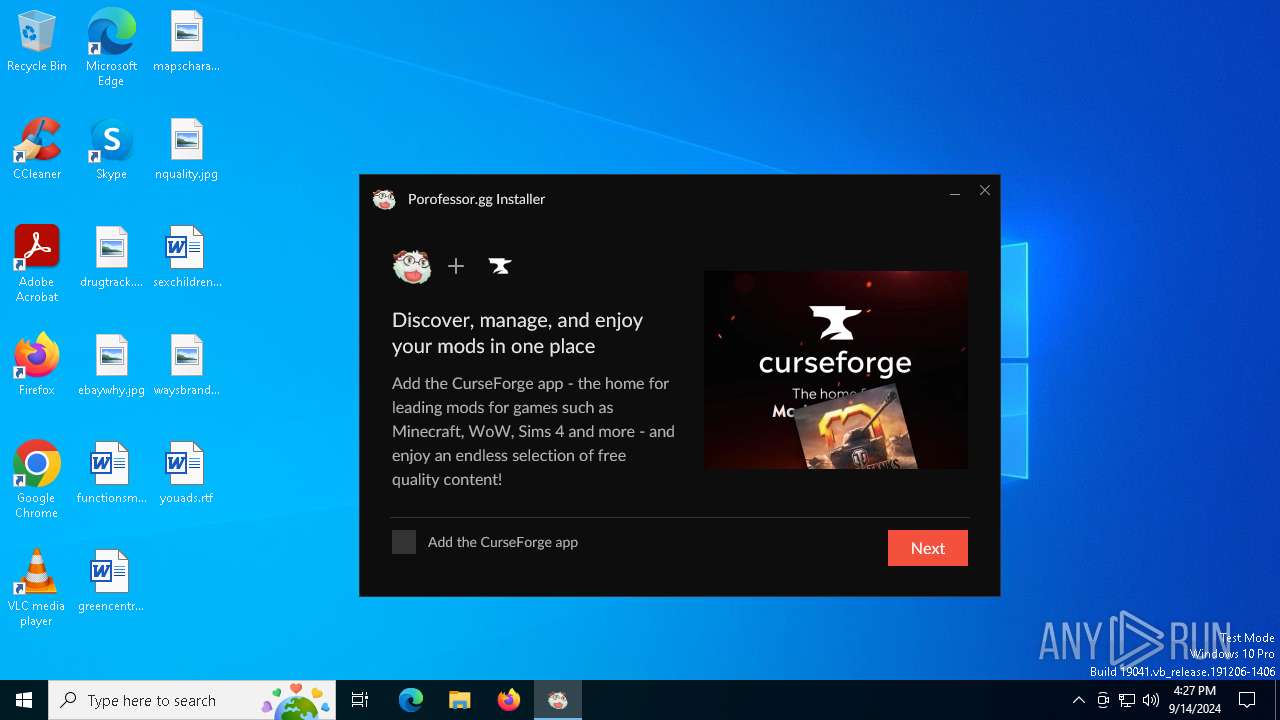Viewport: 1280px width, 720px height.
Task: Select the Adobe Acrobat desktop shortcut
Action: point(37,264)
